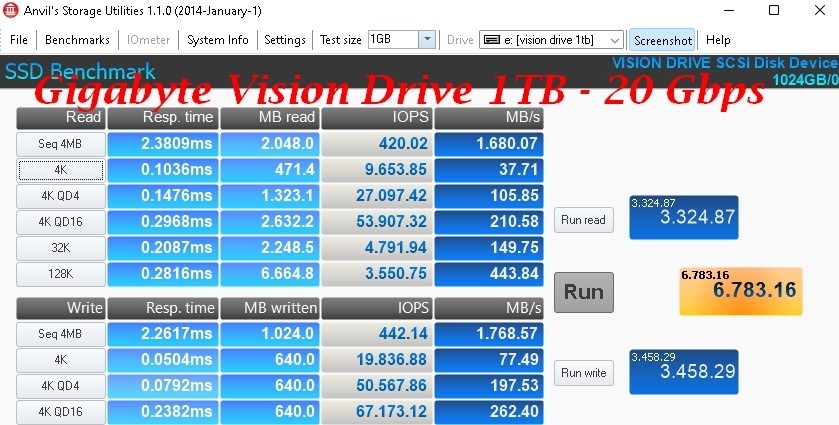
Task: Click the 443.84 MB/s value
Action: pyautogui.click(x=489, y=274)
